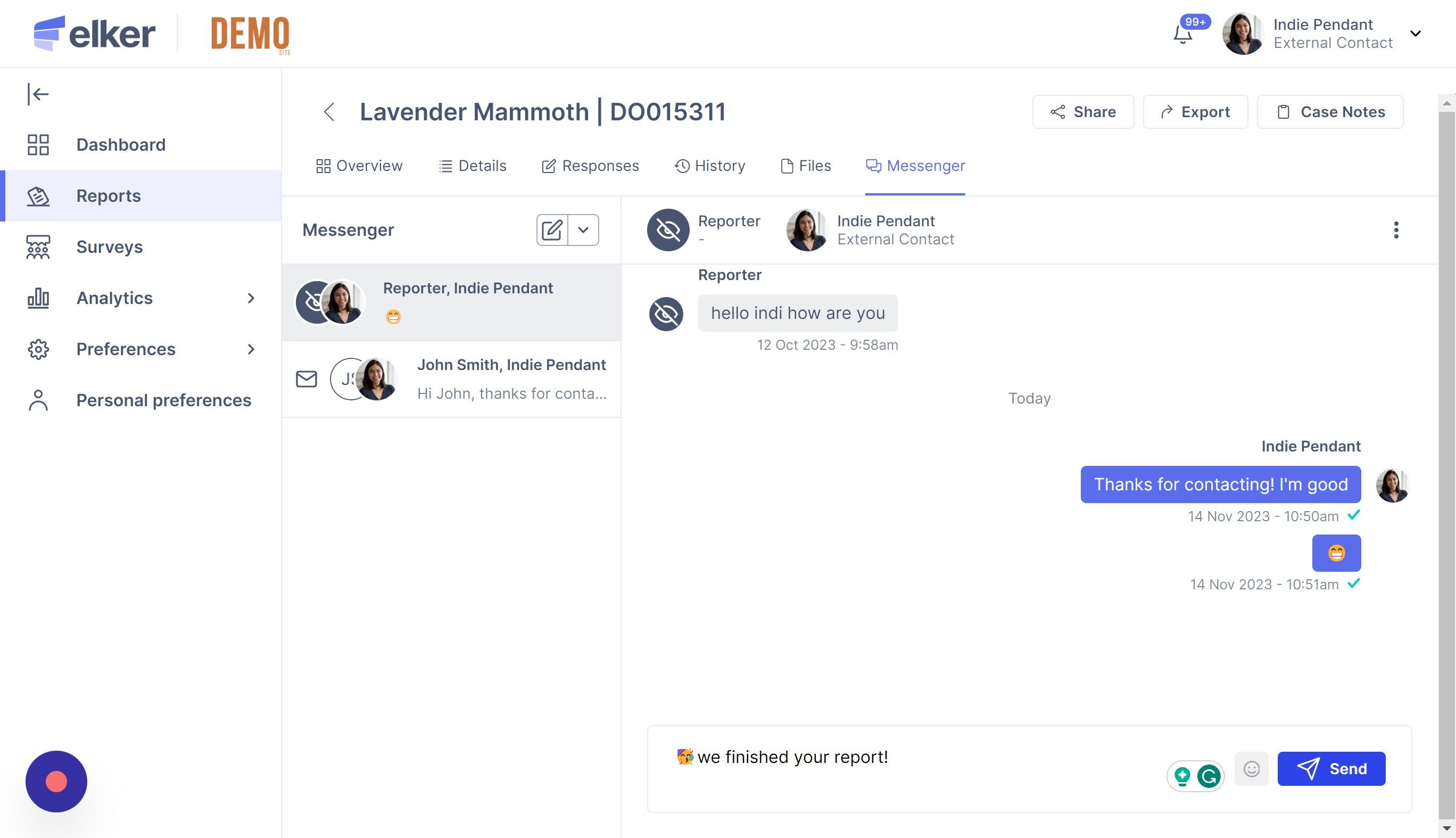Image resolution: width=1456 pixels, height=838 pixels.
Task: Open Case Notes
Action: click(x=1330, y=112)
